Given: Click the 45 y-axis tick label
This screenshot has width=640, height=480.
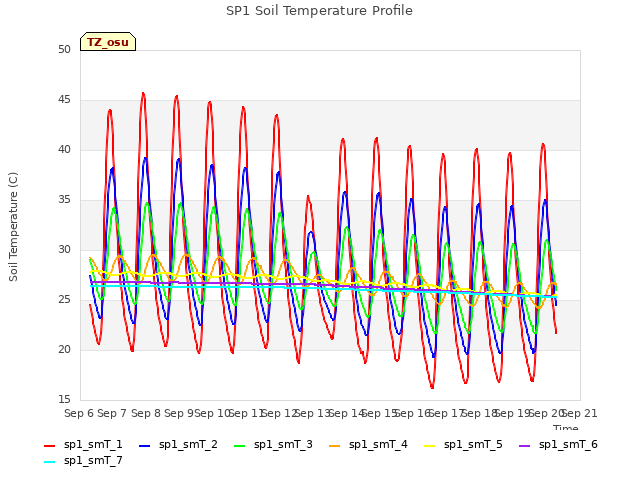Looking at the screenshot, I should coord(64,100).
